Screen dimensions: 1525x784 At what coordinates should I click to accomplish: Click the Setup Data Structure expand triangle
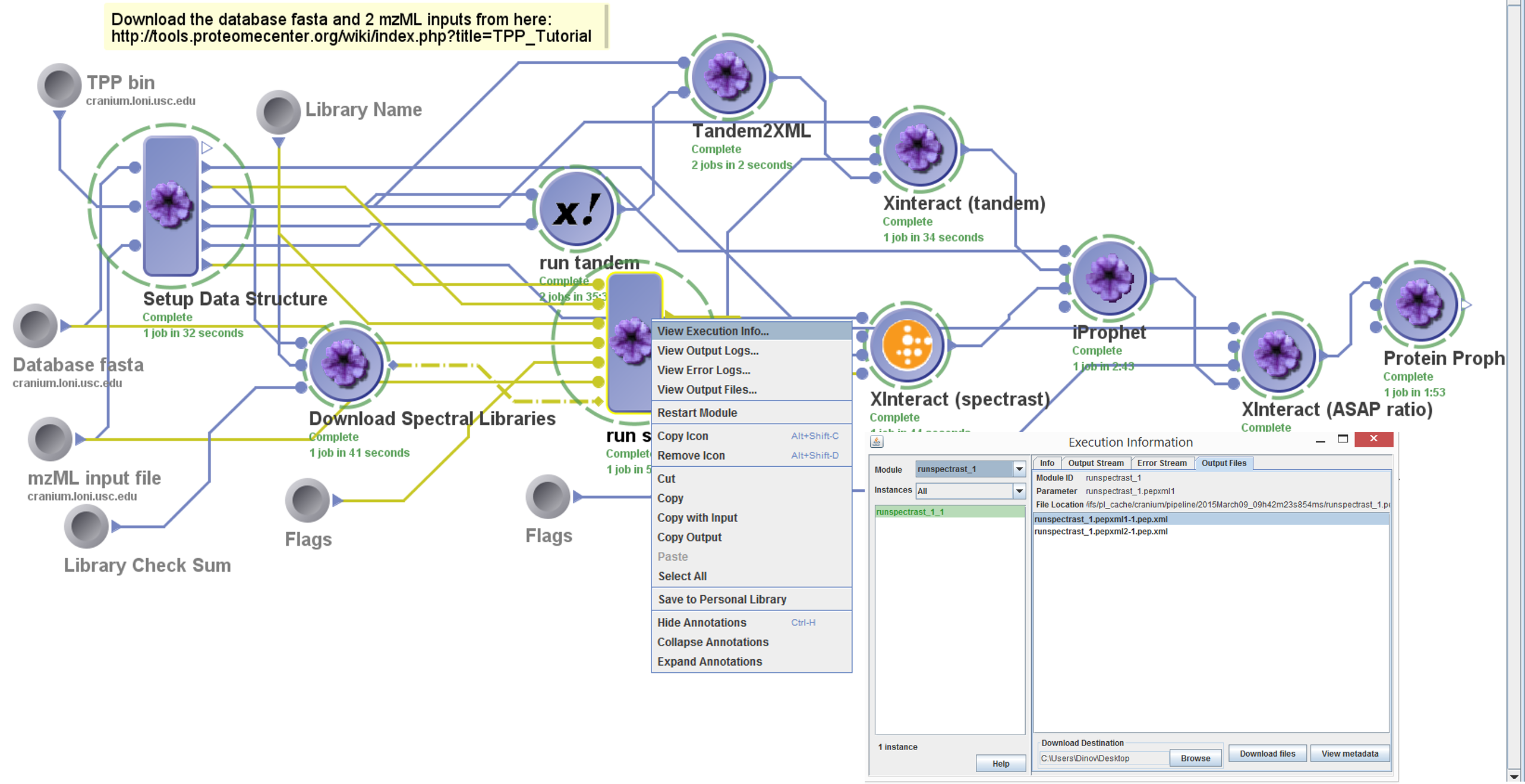(207, 148)
